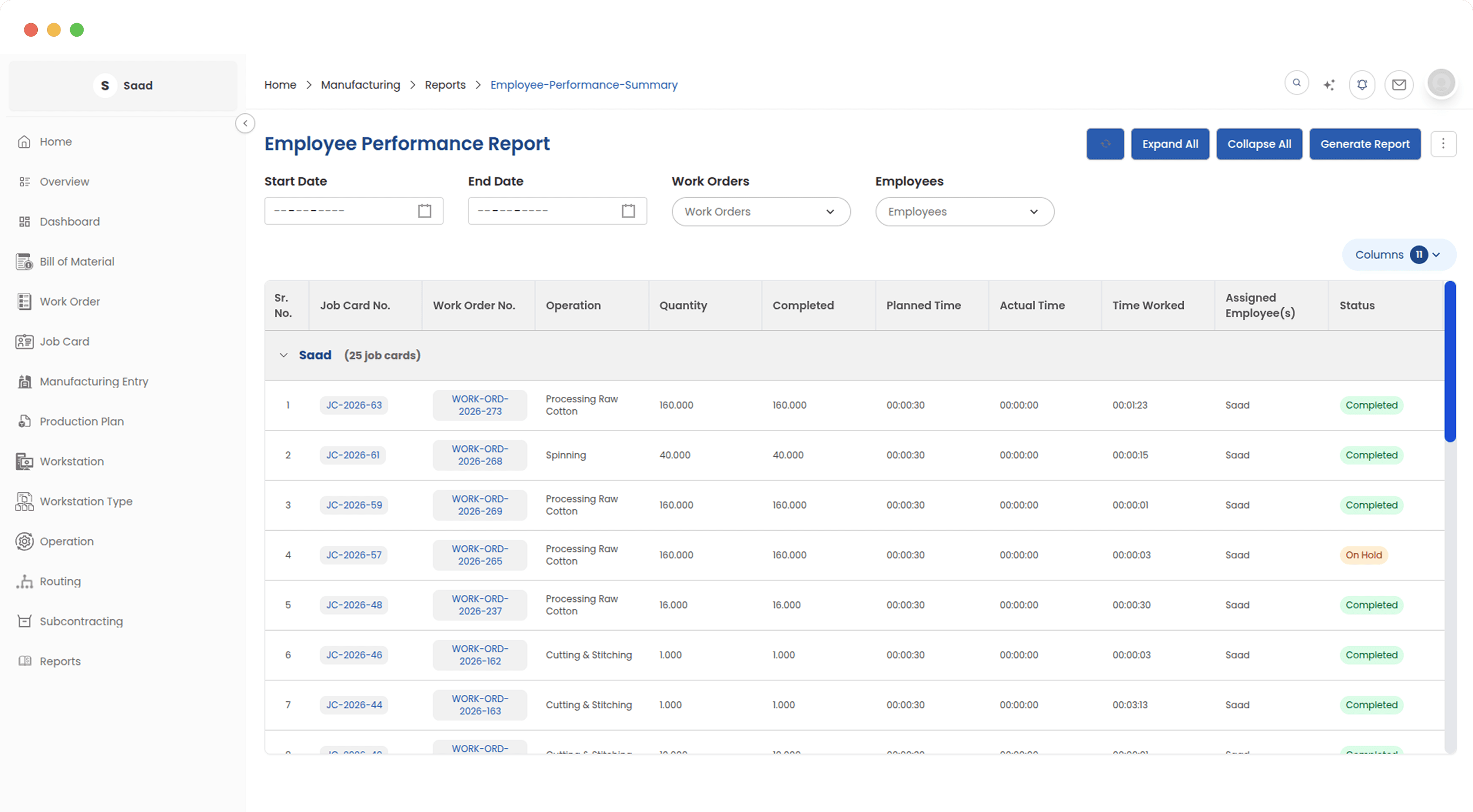
Task: Open the Bill of Material section
Action: point(77,261)
